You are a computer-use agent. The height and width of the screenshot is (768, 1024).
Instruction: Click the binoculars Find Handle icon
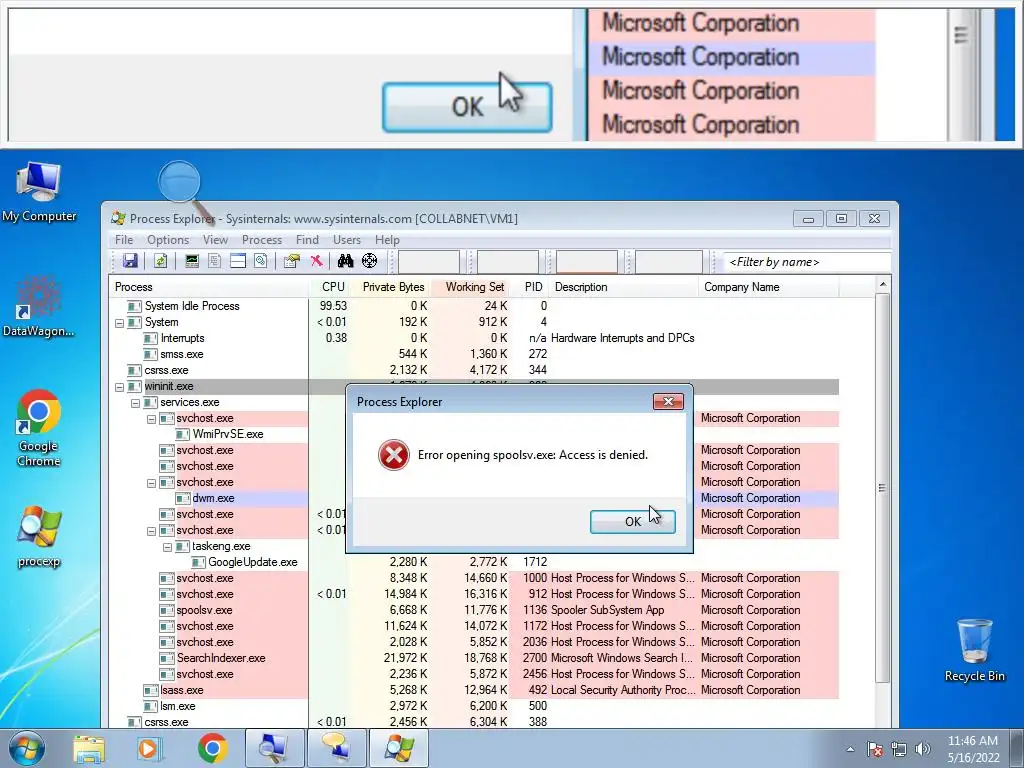point(345,261)
